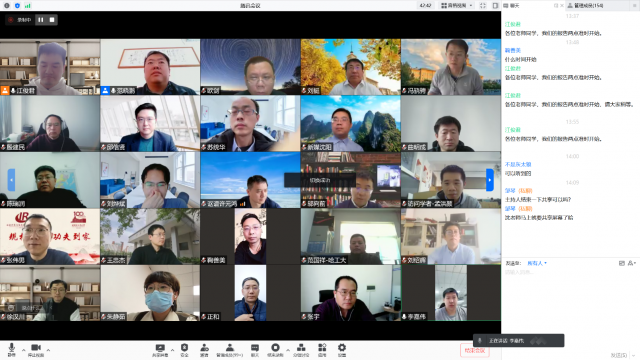
Task: Stop video with the camera icon
Action: tap(36, 348)
